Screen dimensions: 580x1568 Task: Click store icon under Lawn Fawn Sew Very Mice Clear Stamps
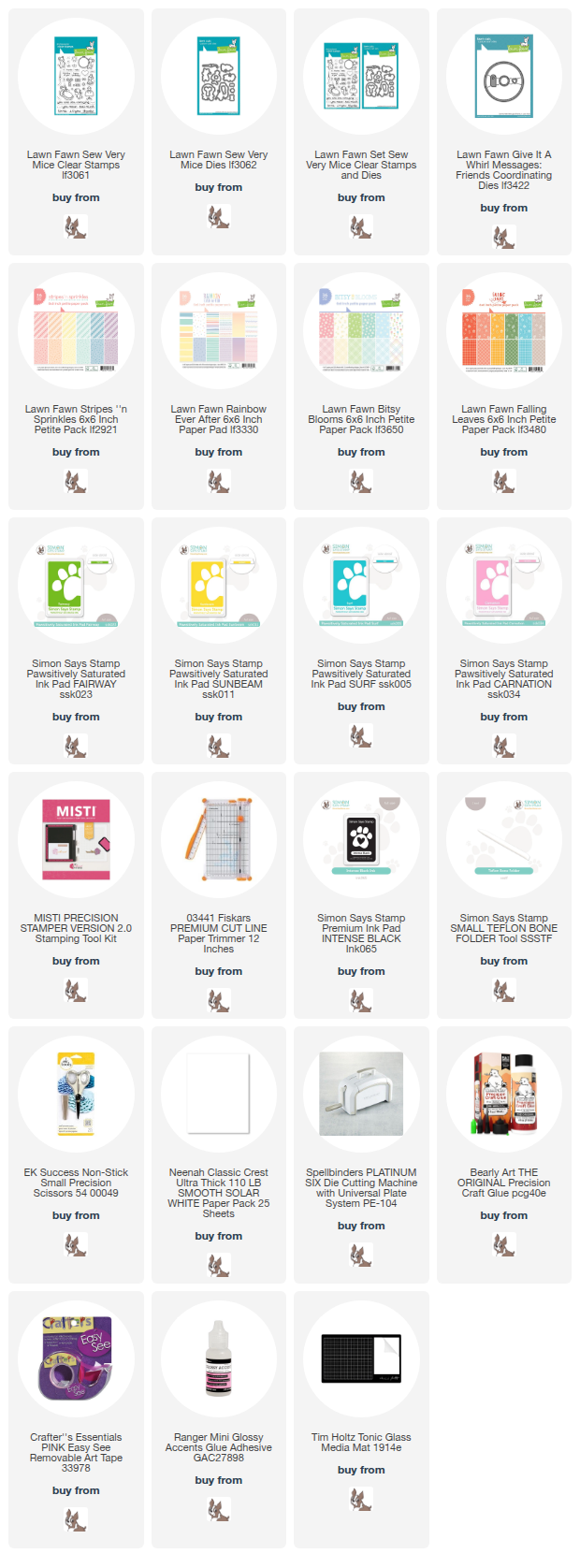pyautogui.click(x=76, y=227)
